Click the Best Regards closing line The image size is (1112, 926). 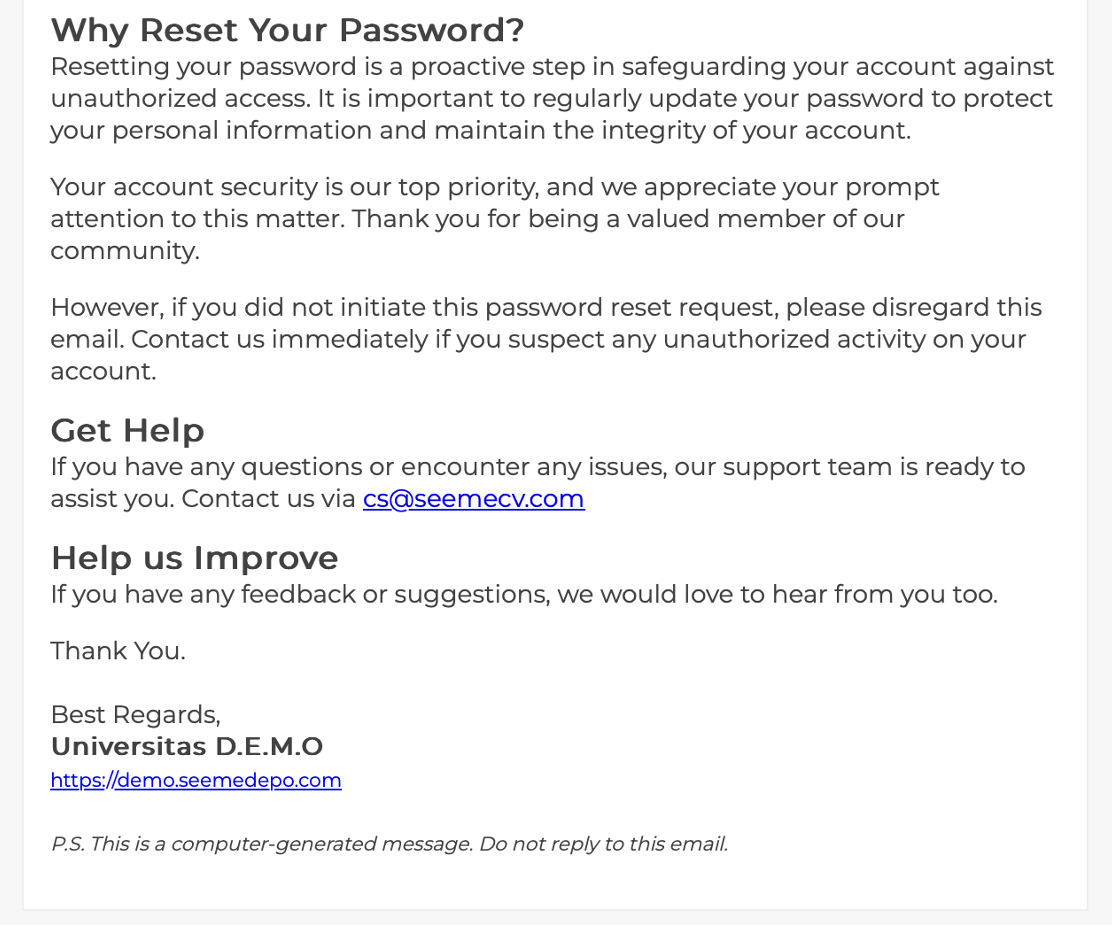(x=135, y=715)
